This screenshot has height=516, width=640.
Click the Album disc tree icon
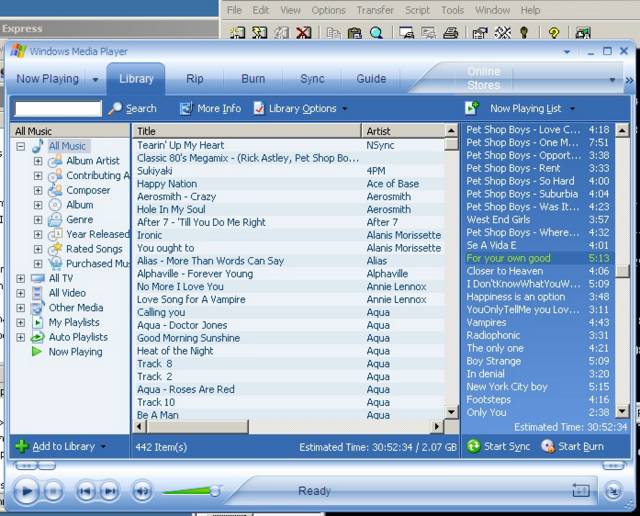55,205
